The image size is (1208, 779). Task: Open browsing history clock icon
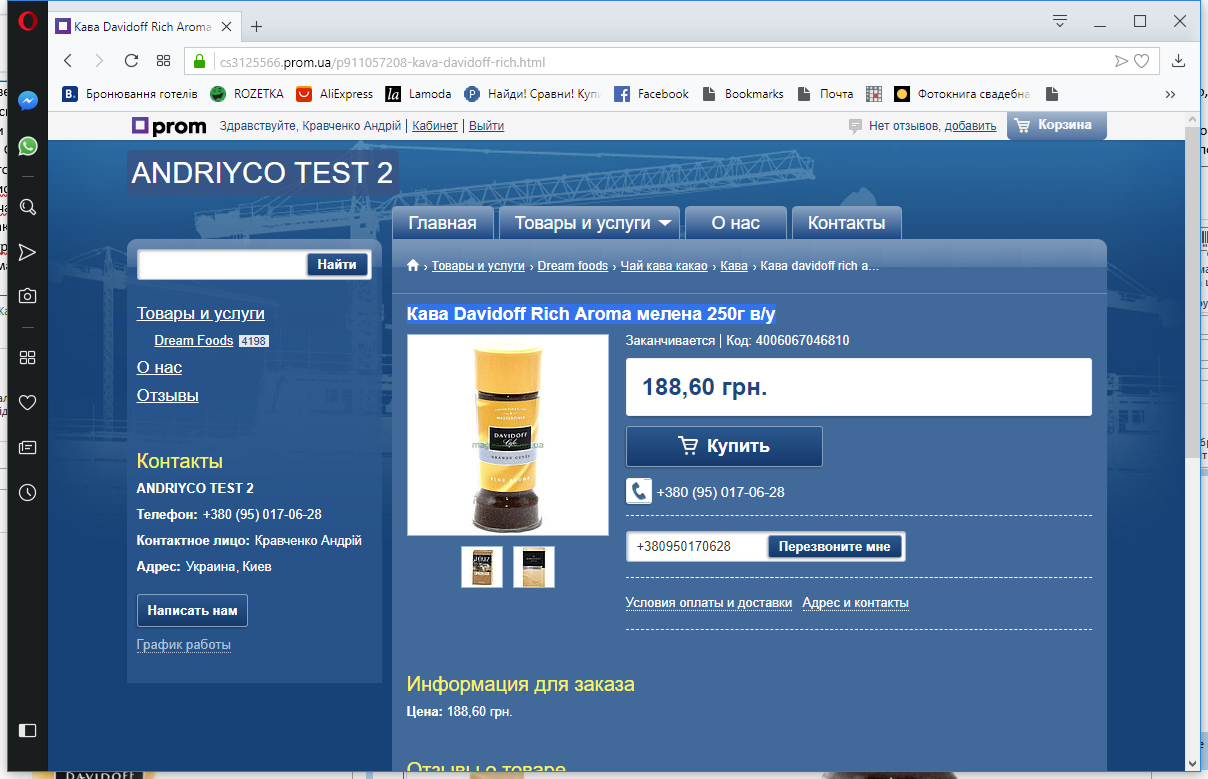[x=28, y=492]
